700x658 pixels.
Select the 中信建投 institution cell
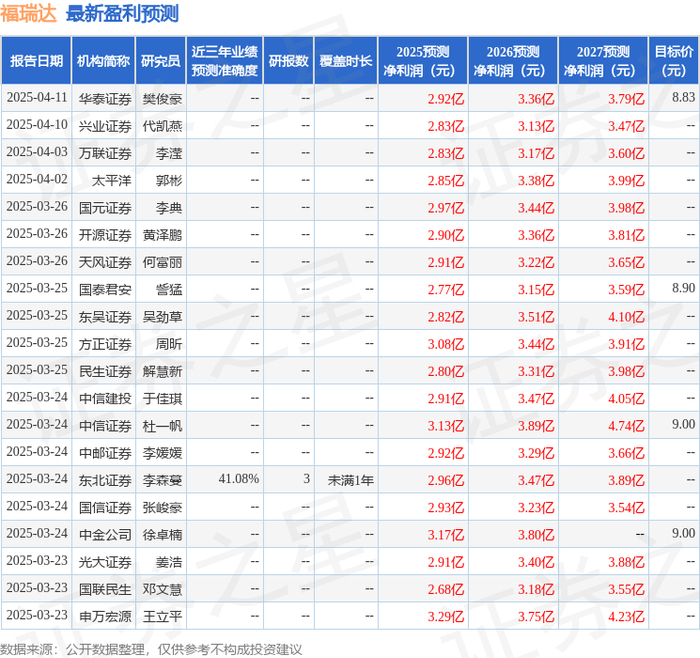coord(105,398)
